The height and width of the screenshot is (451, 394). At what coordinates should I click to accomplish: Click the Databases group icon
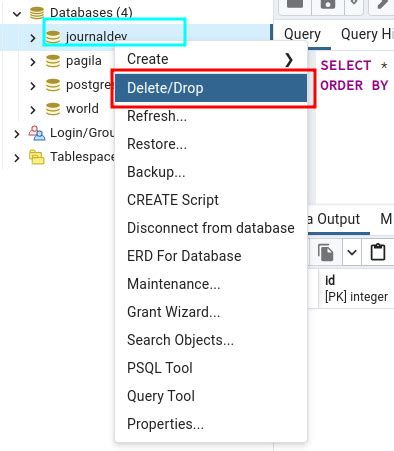tap(37, 13)
